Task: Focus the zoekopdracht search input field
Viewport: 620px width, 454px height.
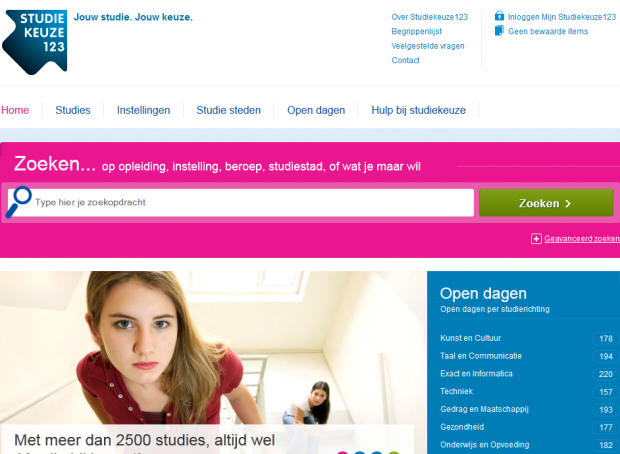Action: [x=253, y=202]
